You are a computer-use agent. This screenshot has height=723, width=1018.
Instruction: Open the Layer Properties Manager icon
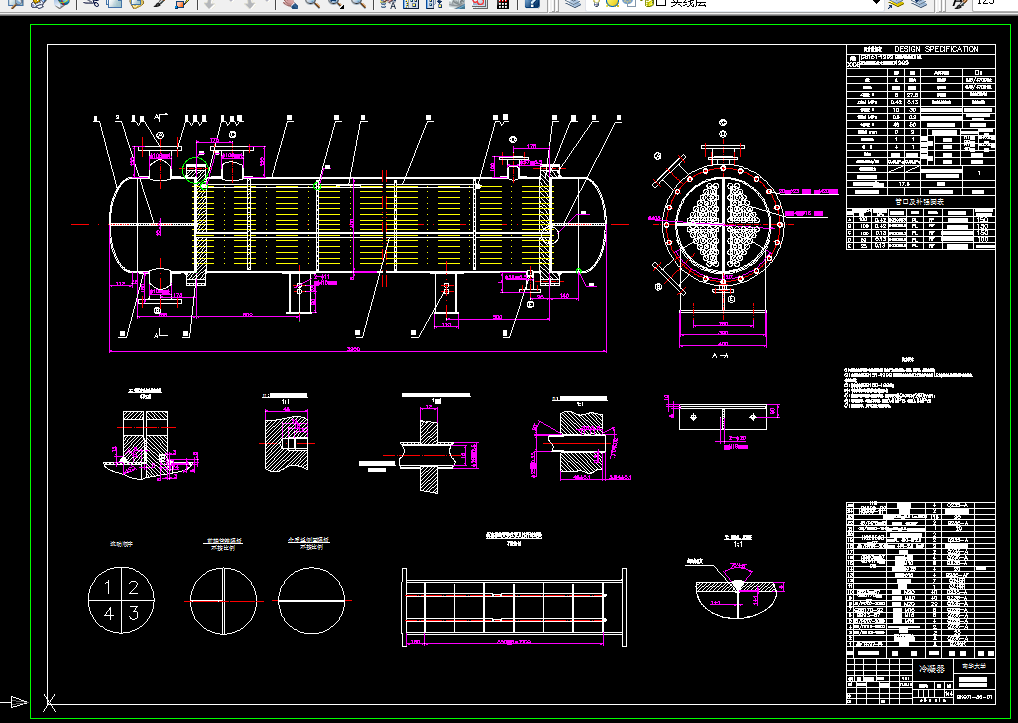[573, 3]
